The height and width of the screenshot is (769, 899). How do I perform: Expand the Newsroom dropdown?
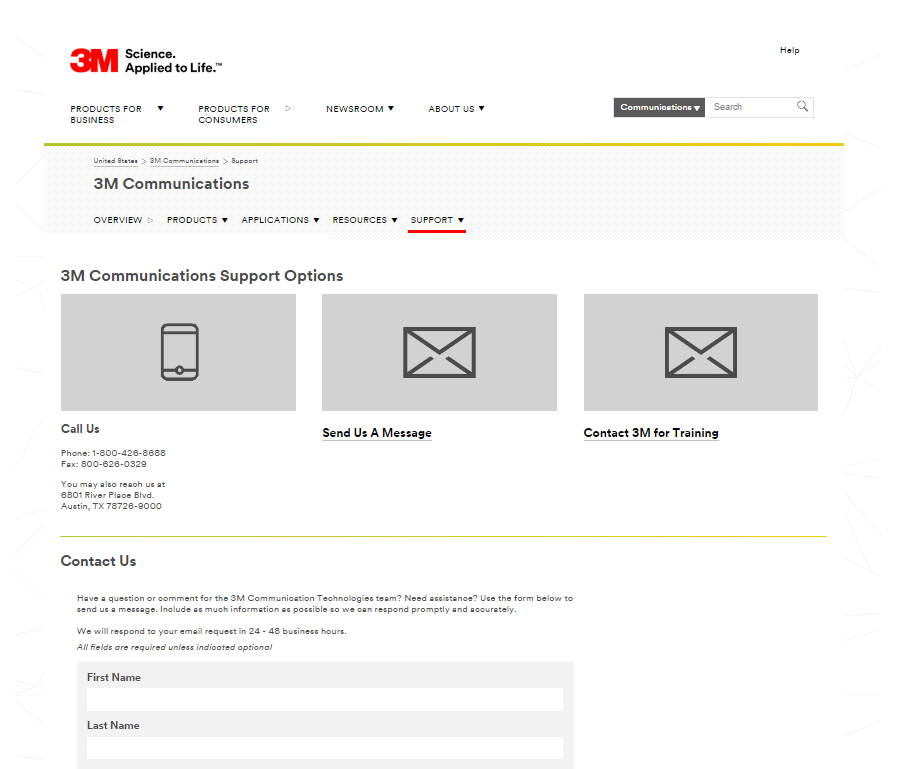(x=359, y=109)
